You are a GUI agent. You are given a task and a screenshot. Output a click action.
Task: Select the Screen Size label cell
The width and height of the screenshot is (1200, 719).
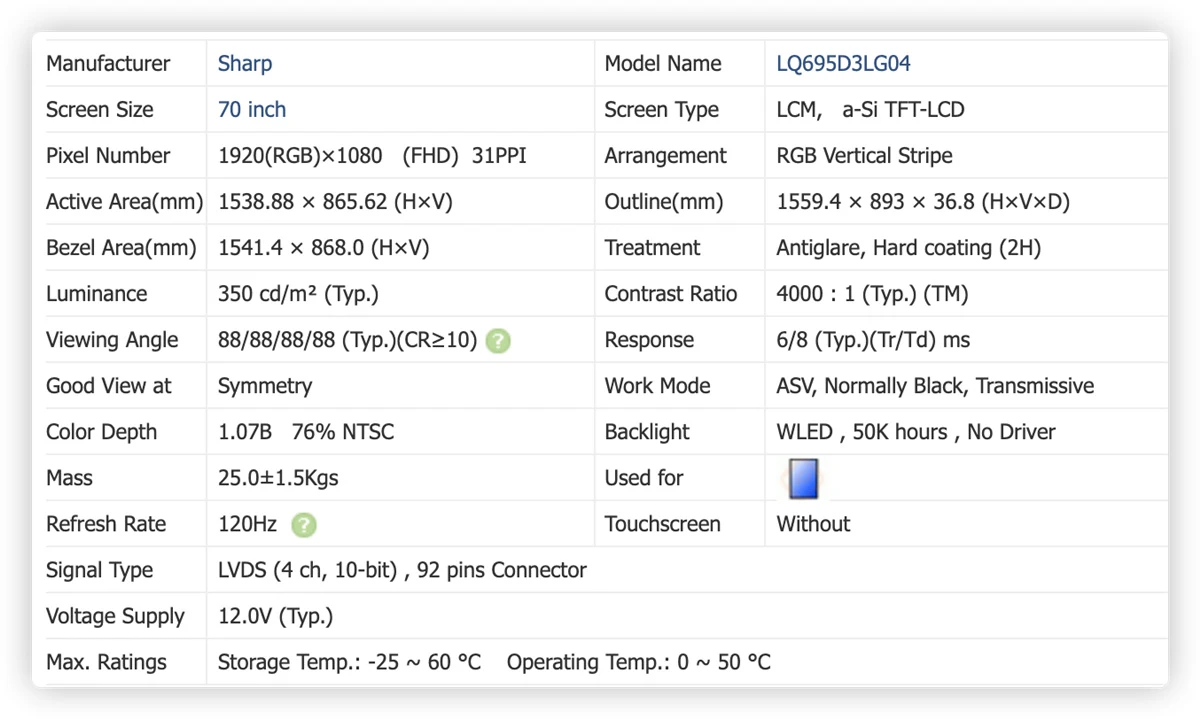point(100,109)
